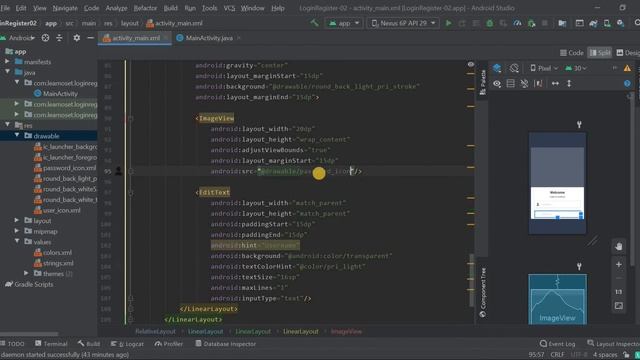Open the Profile app gauge icon
The image size is (640, 360).
coord(517,23)
